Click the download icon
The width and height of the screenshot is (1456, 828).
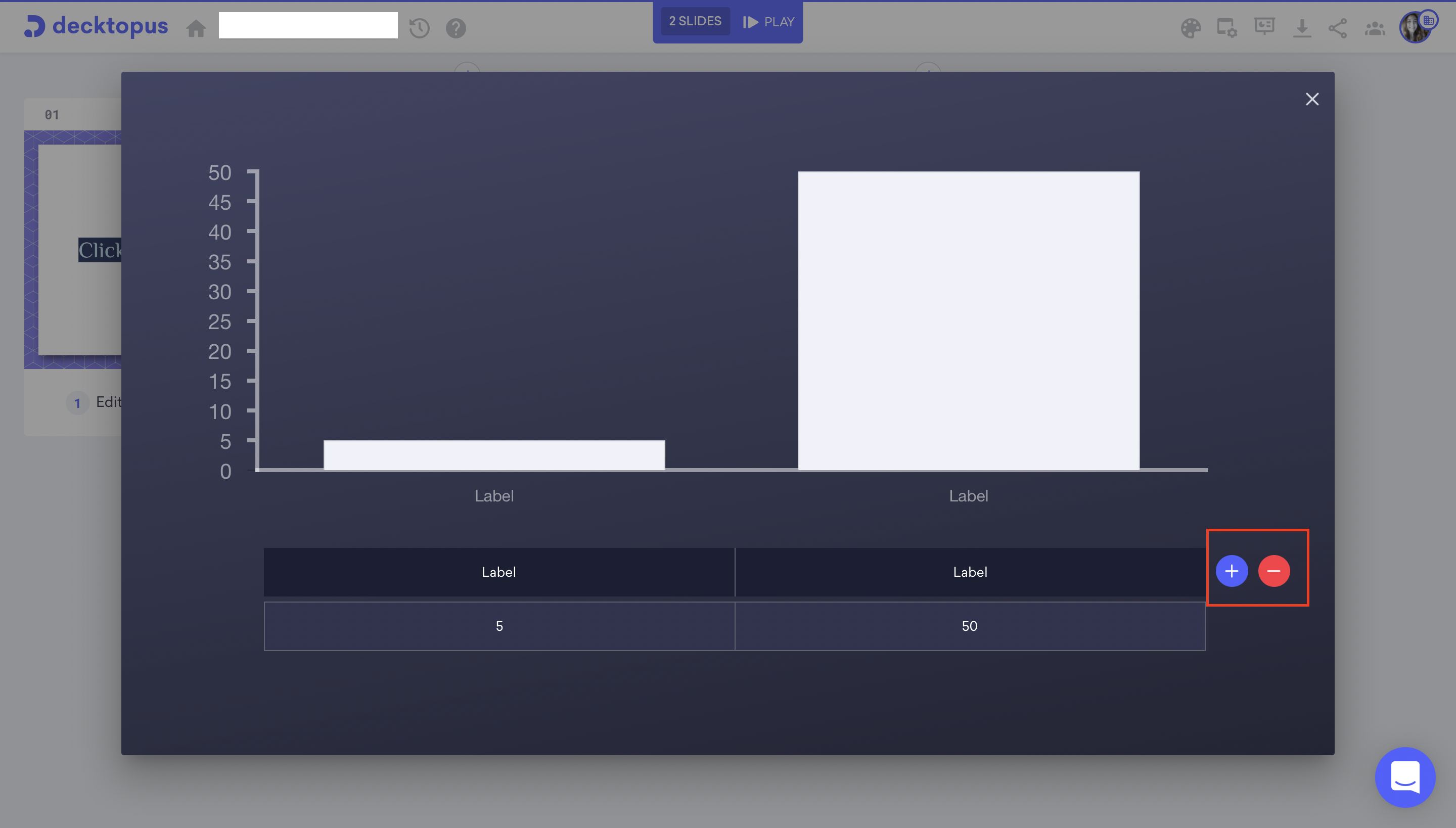coord(1301,28)
